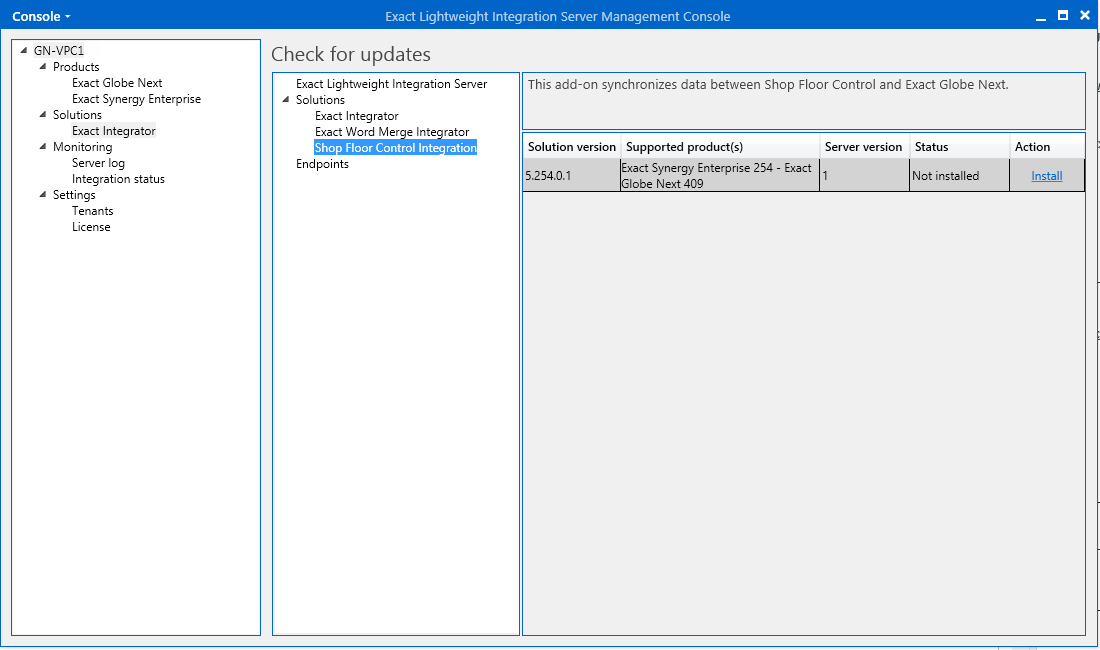Select Endpoints in the updates tree

(x=322, y=163)
